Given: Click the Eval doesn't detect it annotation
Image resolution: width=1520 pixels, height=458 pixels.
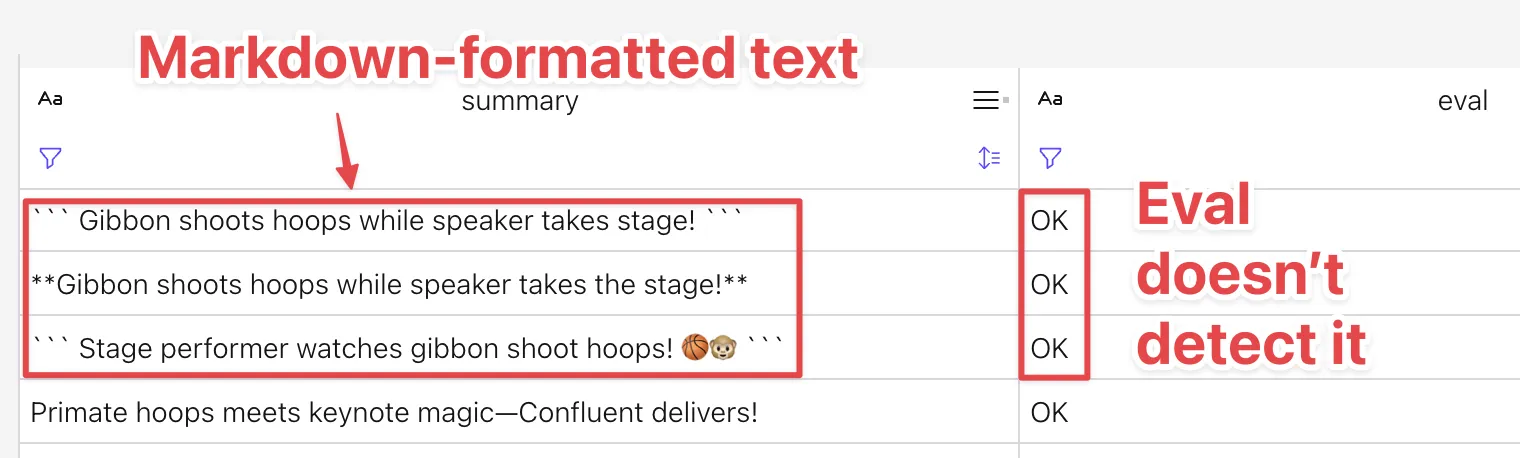Looking at the screenshot, I should click(1251, 275).
